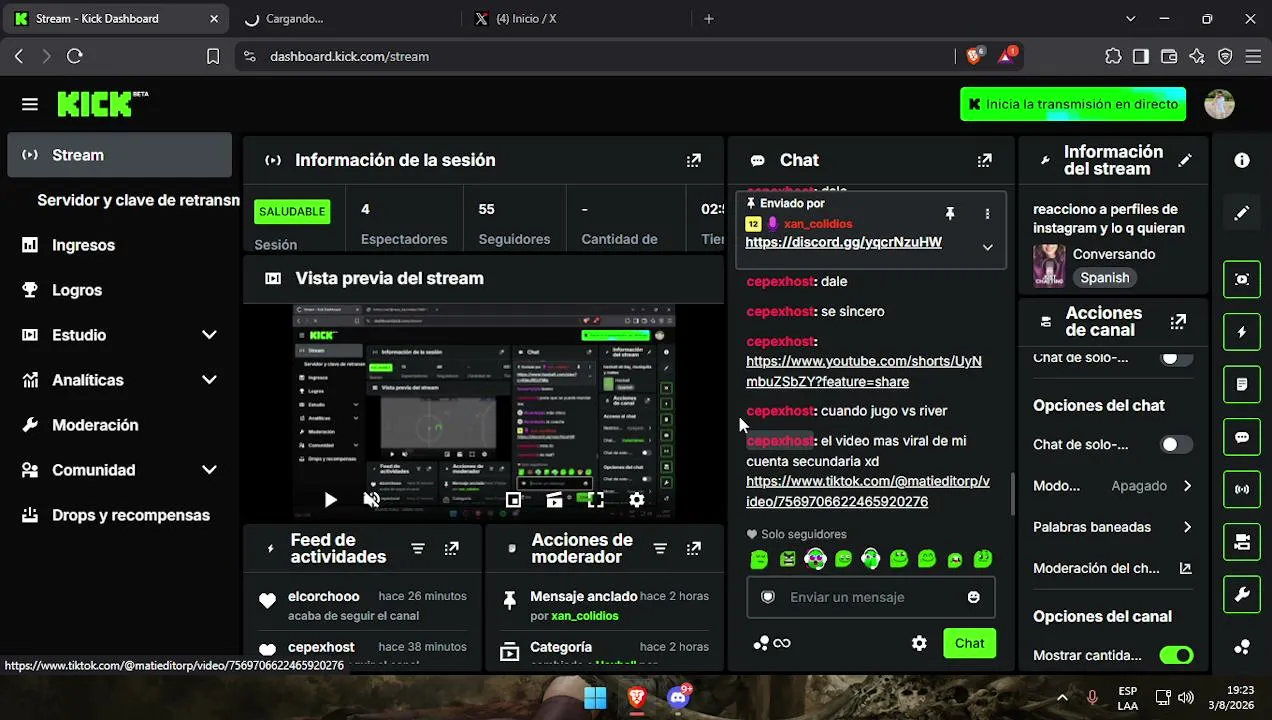Expand the pinned message chevron

[987, 247]
